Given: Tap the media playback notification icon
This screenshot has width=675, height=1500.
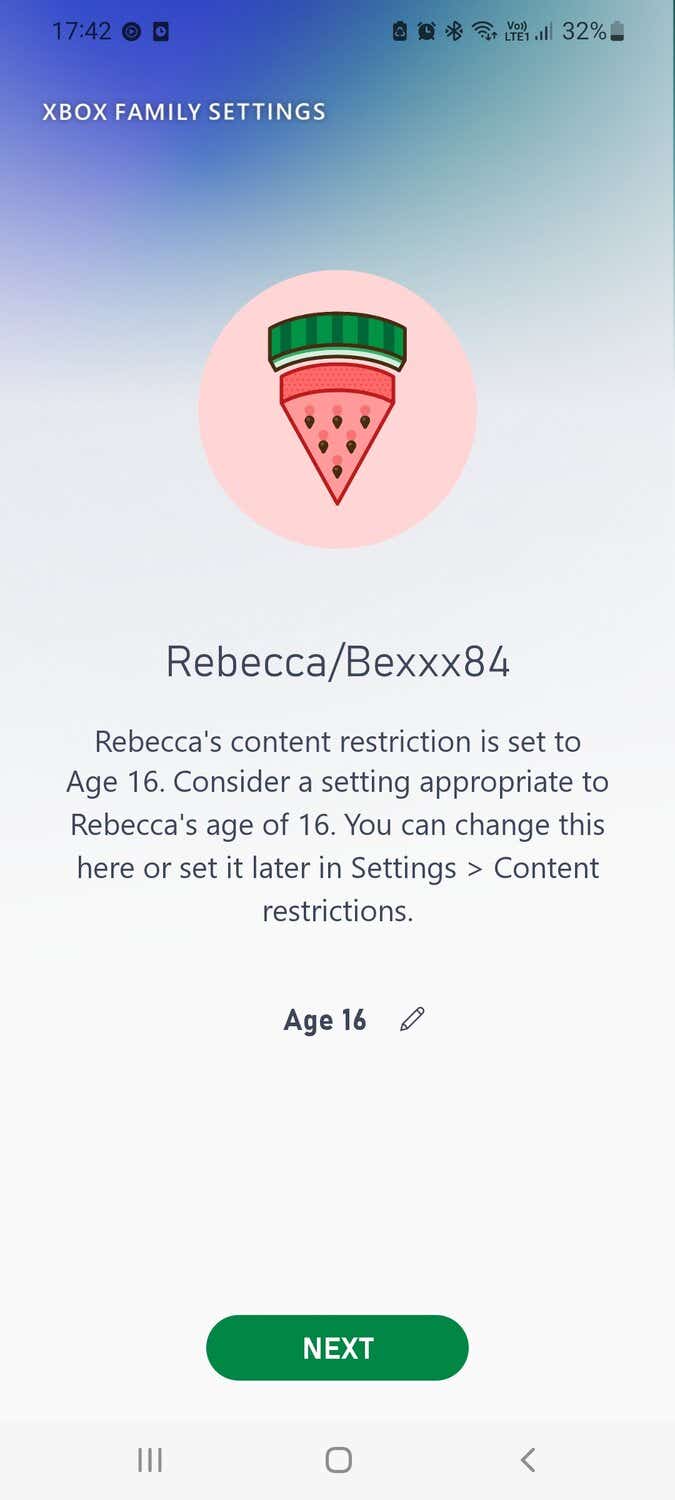Looking at the screenshot, I should click(131, 31).
